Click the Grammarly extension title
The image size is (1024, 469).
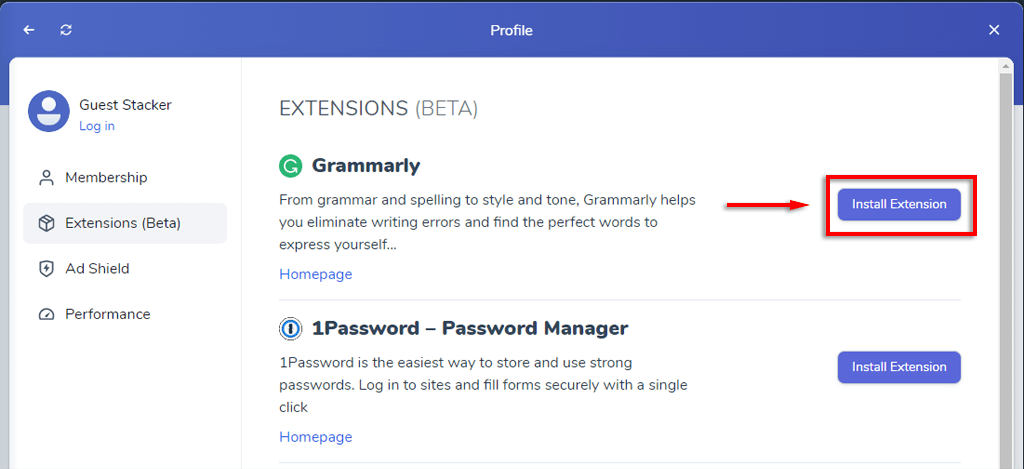[x=366, y=166]
